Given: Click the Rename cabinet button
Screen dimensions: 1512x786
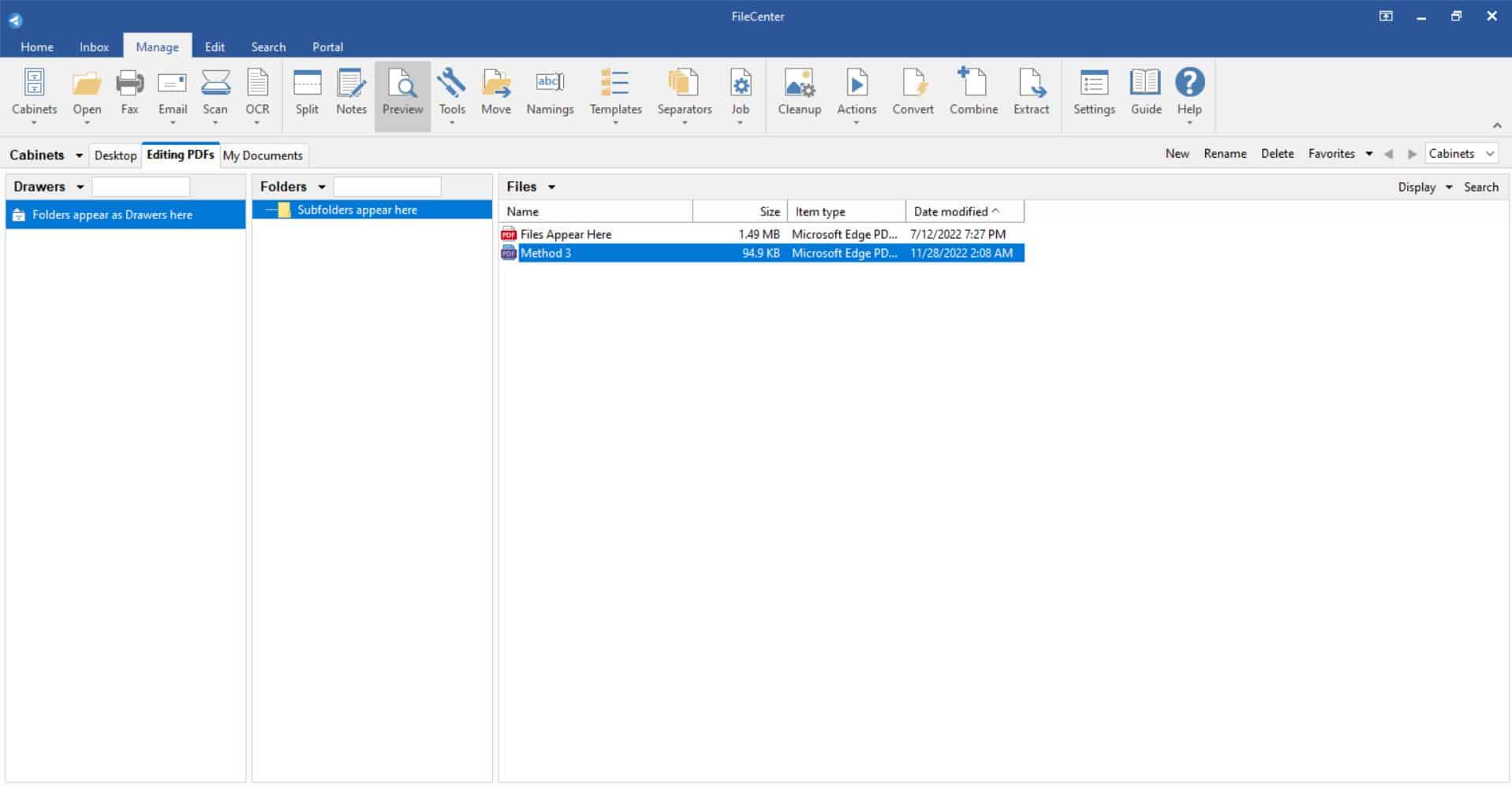Looking at the screenshot, I should tap(1225, 154).
